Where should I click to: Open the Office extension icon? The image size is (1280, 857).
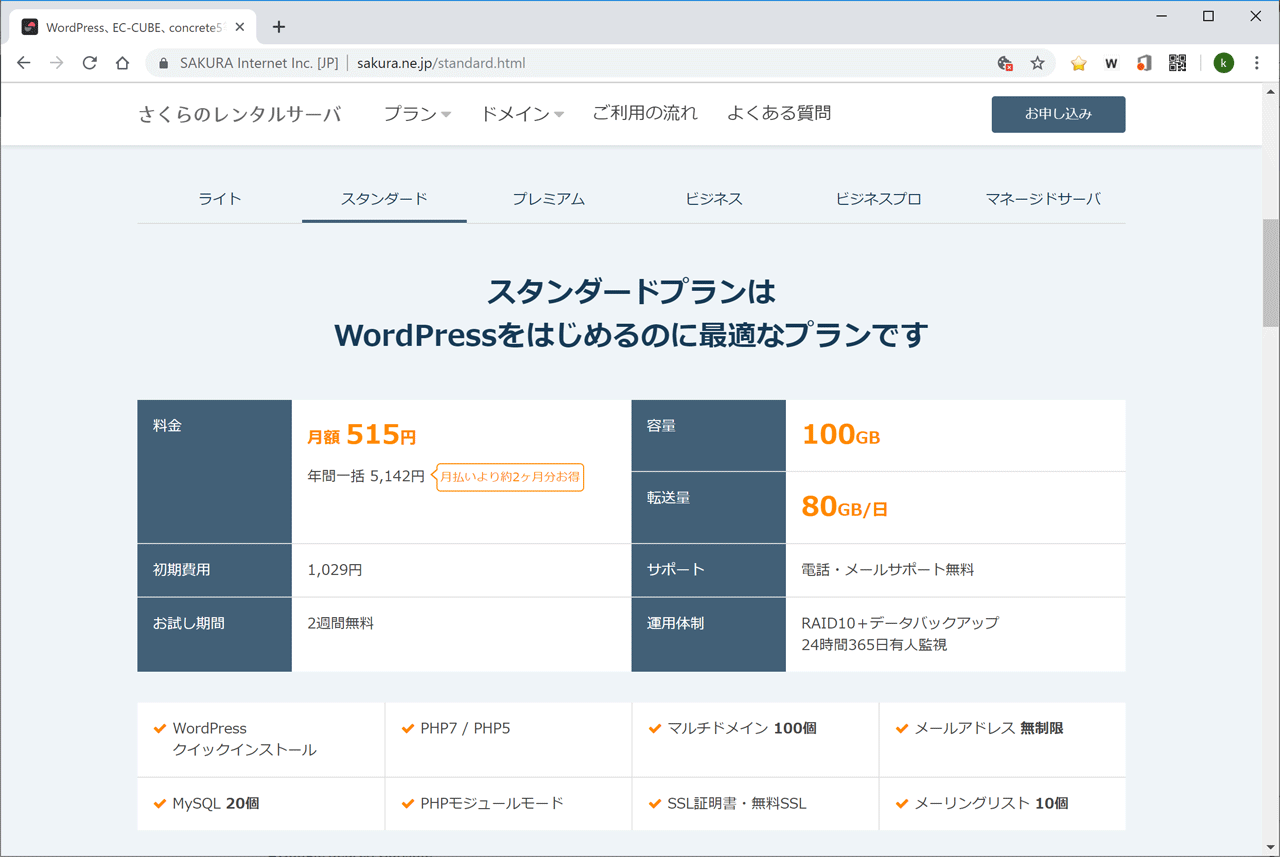[x=1144, y=63]
